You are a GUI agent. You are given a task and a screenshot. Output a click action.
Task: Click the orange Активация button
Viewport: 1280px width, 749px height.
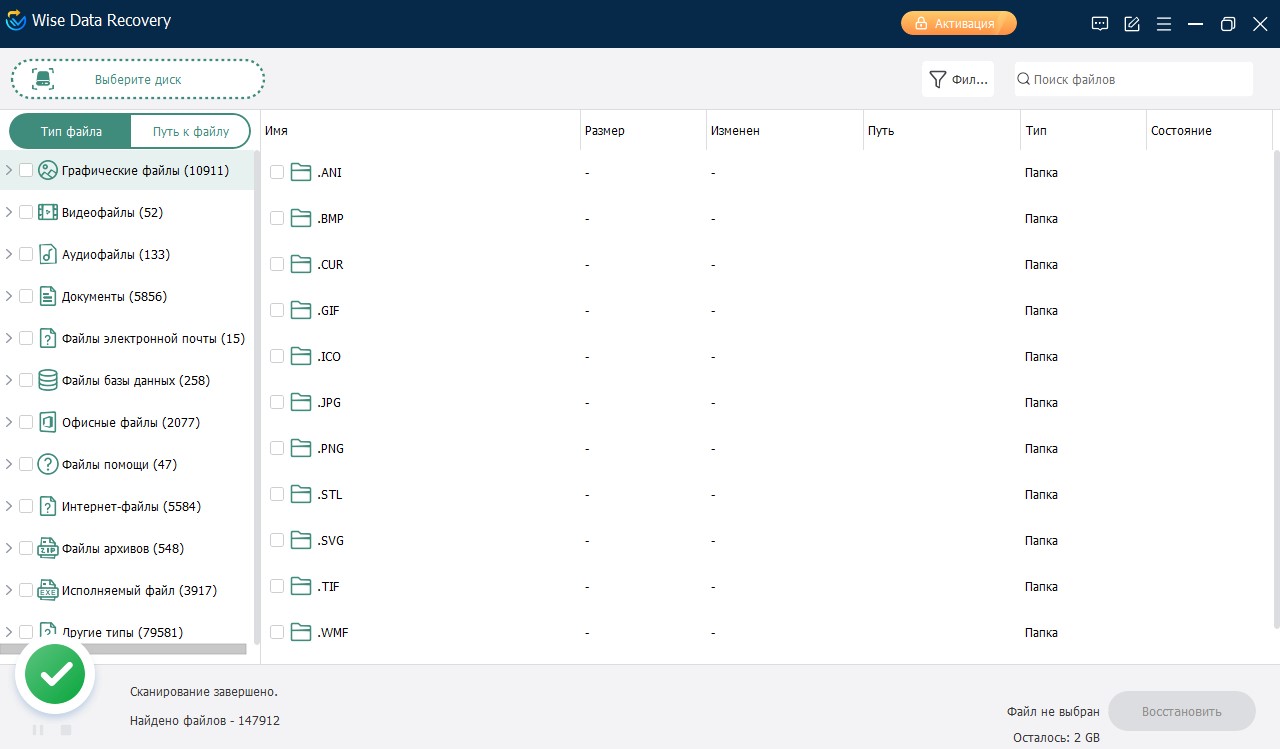[x=958, y=24]
